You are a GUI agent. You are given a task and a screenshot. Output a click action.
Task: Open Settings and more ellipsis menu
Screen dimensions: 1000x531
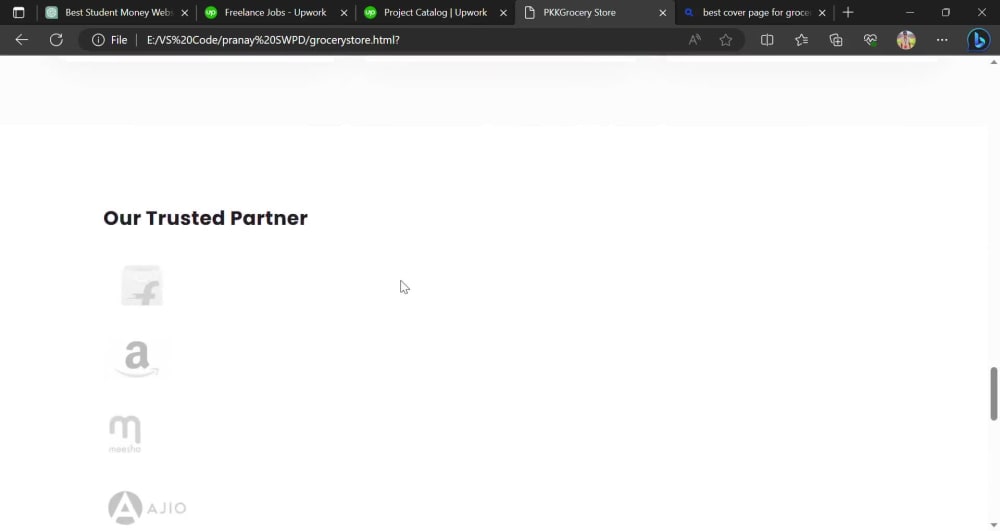click(941, 40)
